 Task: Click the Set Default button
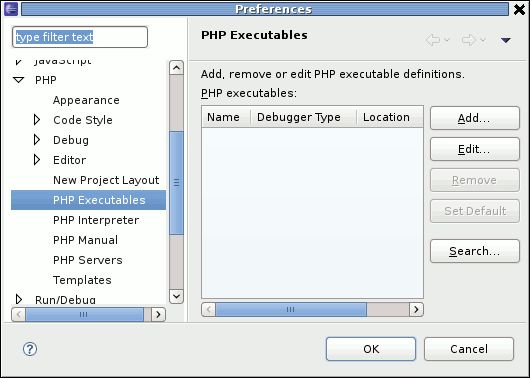click(475, 211)
